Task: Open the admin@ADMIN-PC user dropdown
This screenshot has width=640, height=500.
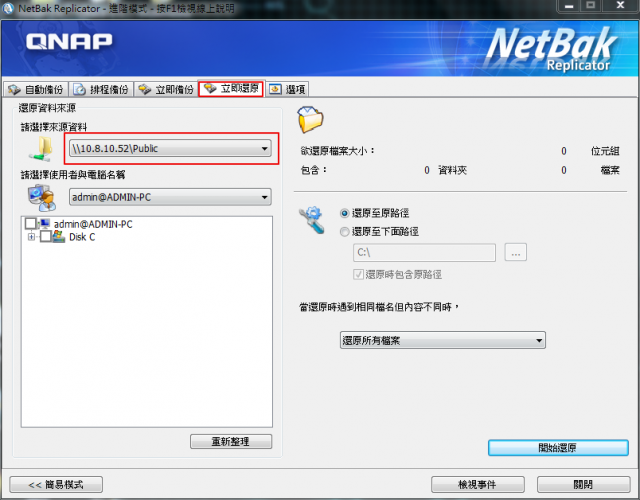Action: click(x=170, y=197)
